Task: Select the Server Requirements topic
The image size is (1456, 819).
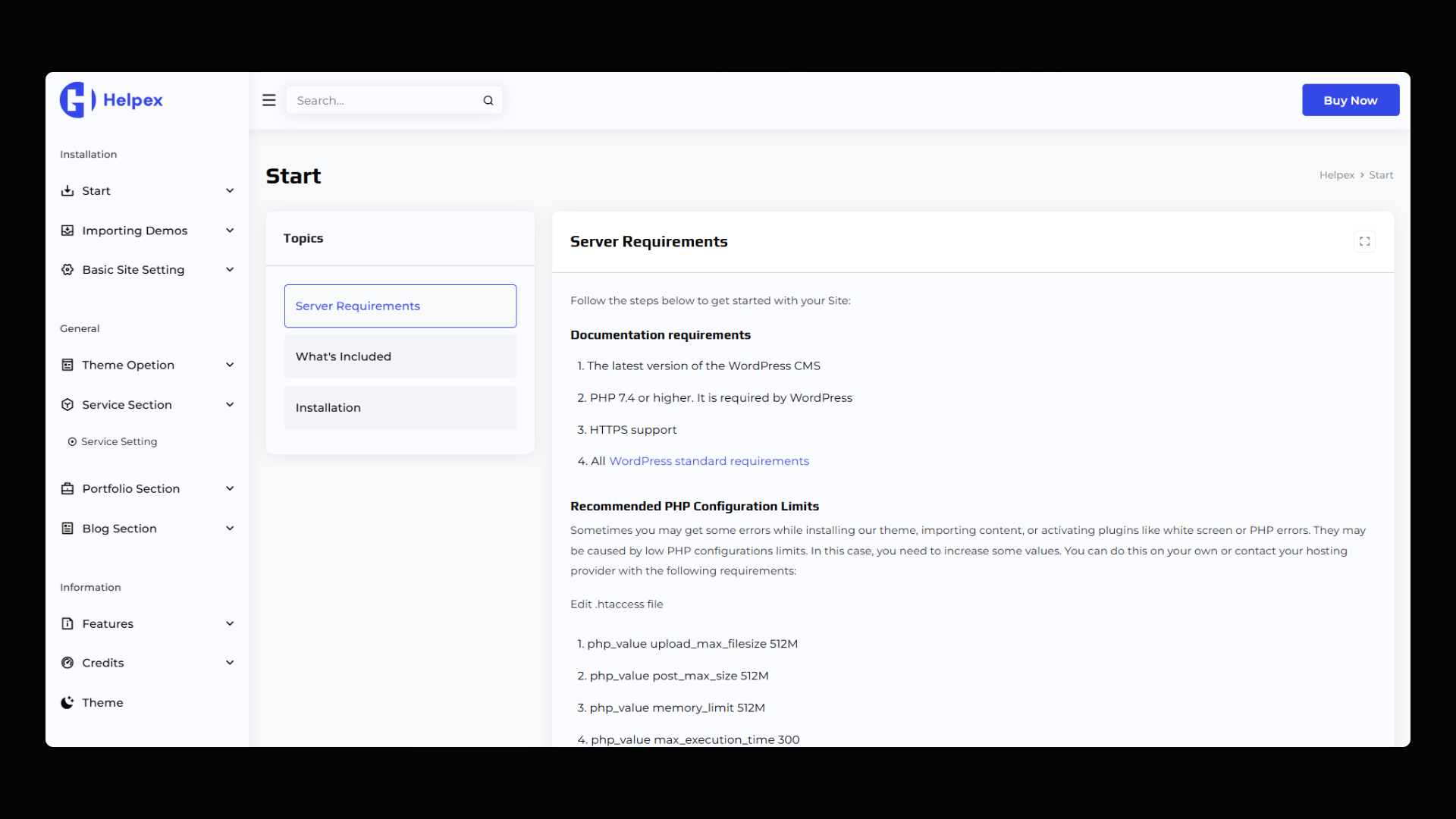Action: point(400,306)
